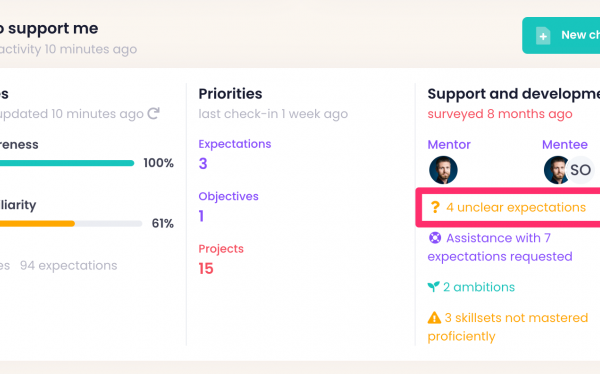Click the green sprout ambitions icon
The image size is (600, 374).
click(434, 286)
